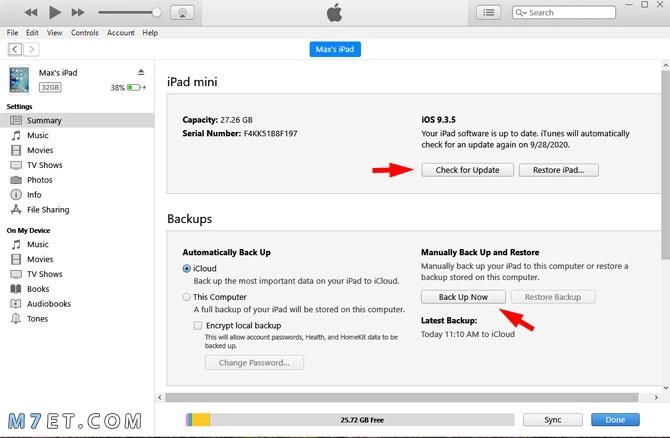This screenshot has height=438, width=670.
Task: Open the View menu
Action: [x=55, y=32]
